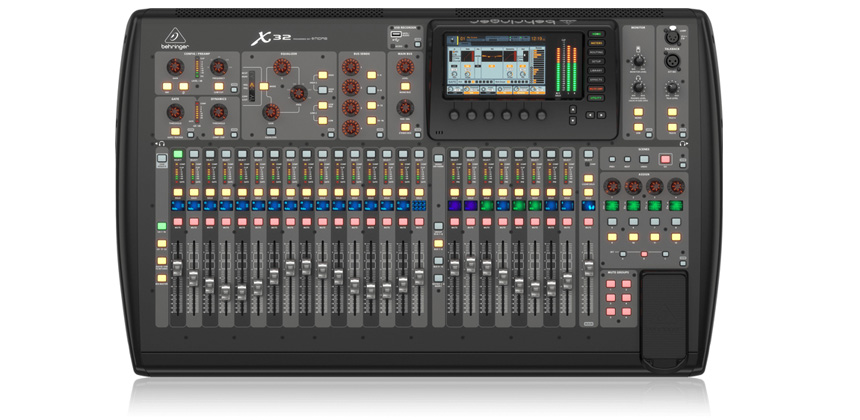Click the main LR fader

coord(589,268)
